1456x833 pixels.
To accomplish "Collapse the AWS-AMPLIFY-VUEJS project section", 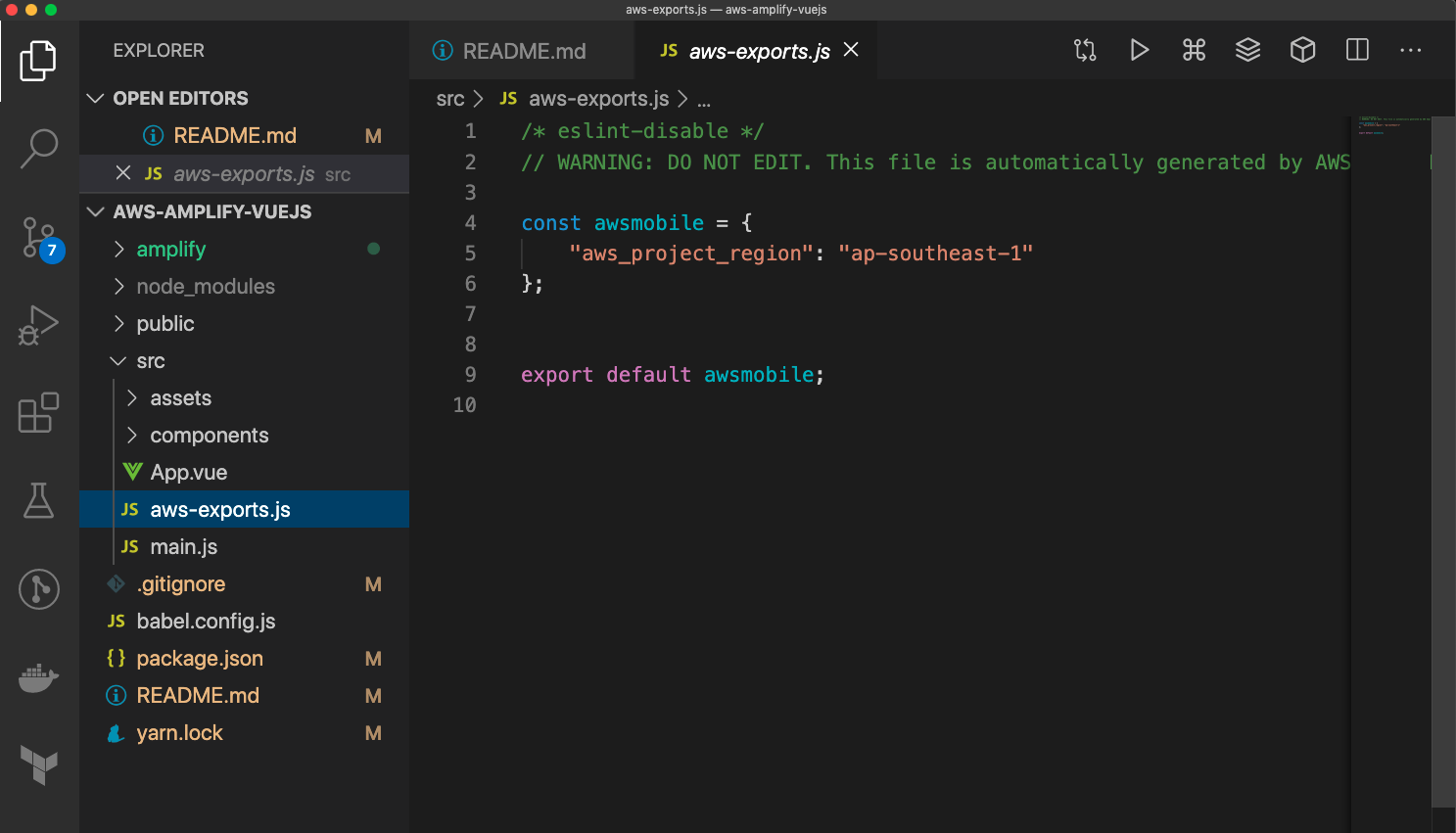I will pos(244,211).
